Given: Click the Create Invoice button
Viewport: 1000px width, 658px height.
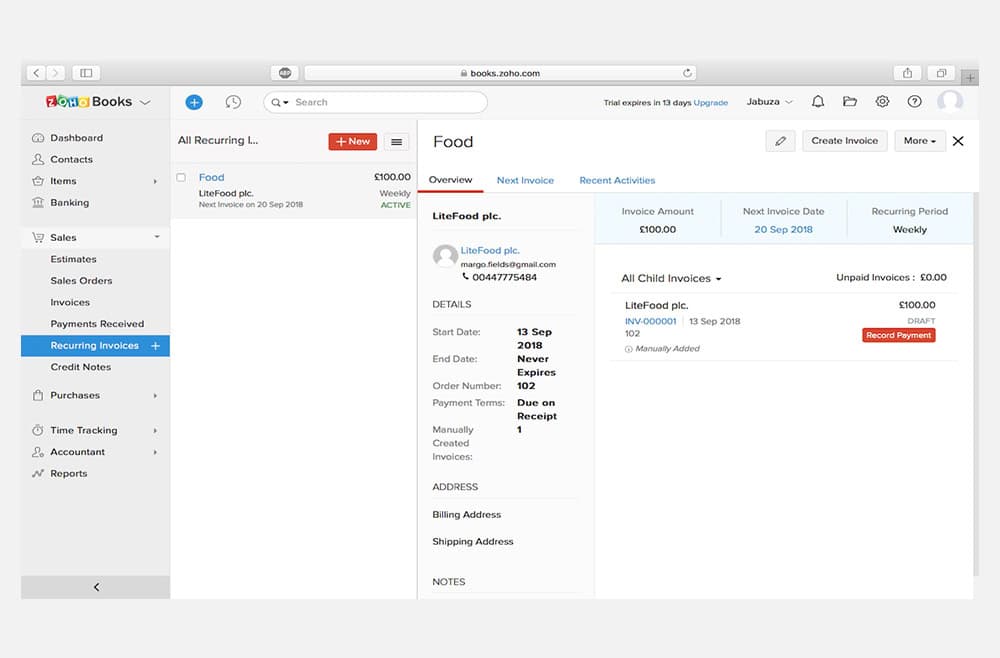Looking at the screenshot, I should click(x=844, y=141).
